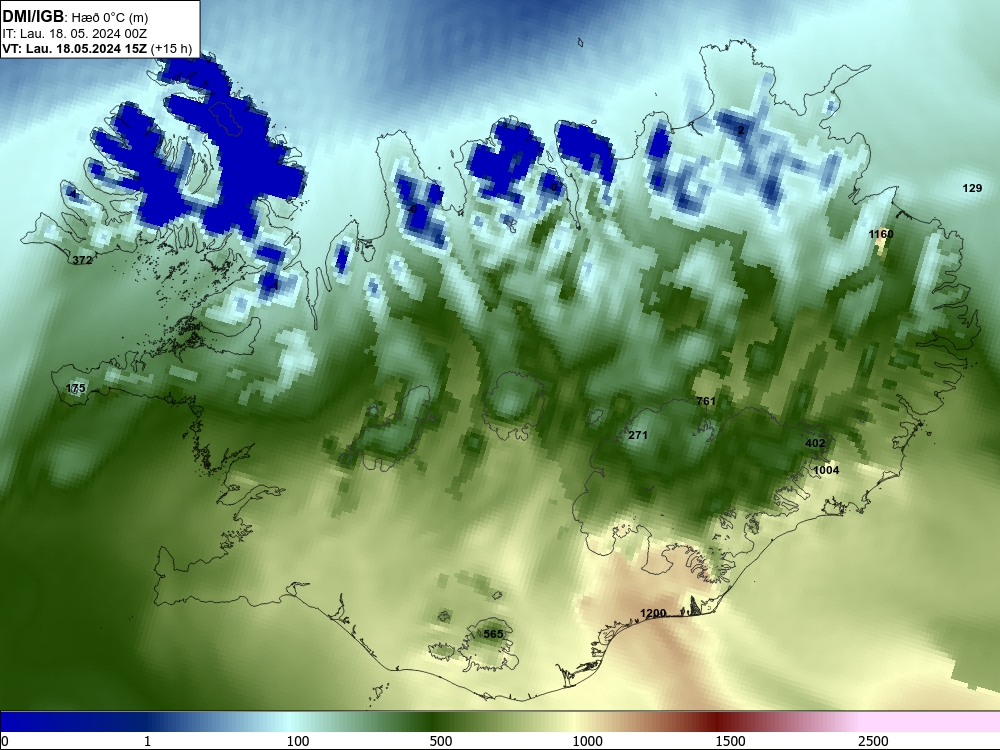The height and width of the screenshot is (750, 1000).
Task: Click the map value 175 on the western peninsula
Action: coord(75,388)
